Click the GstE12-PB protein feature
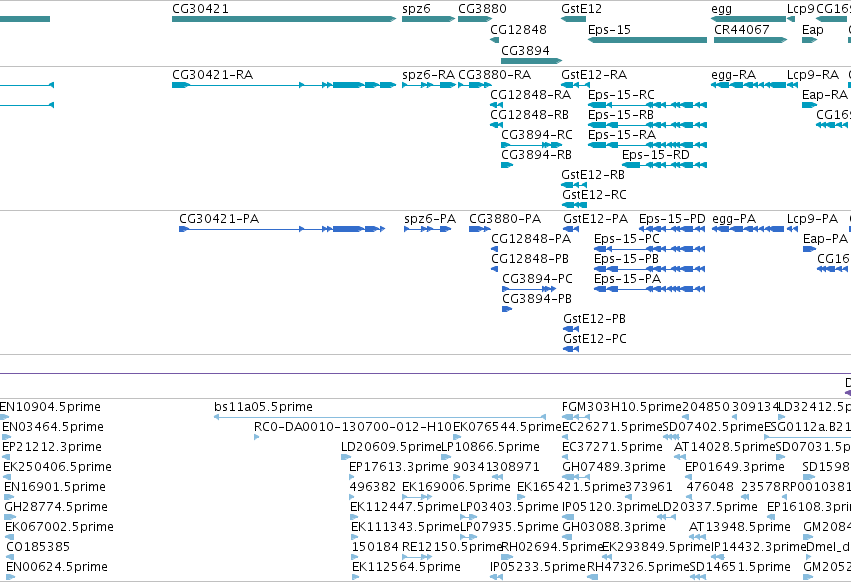This screenshot has width=851, height=582. tap(571, 329)
